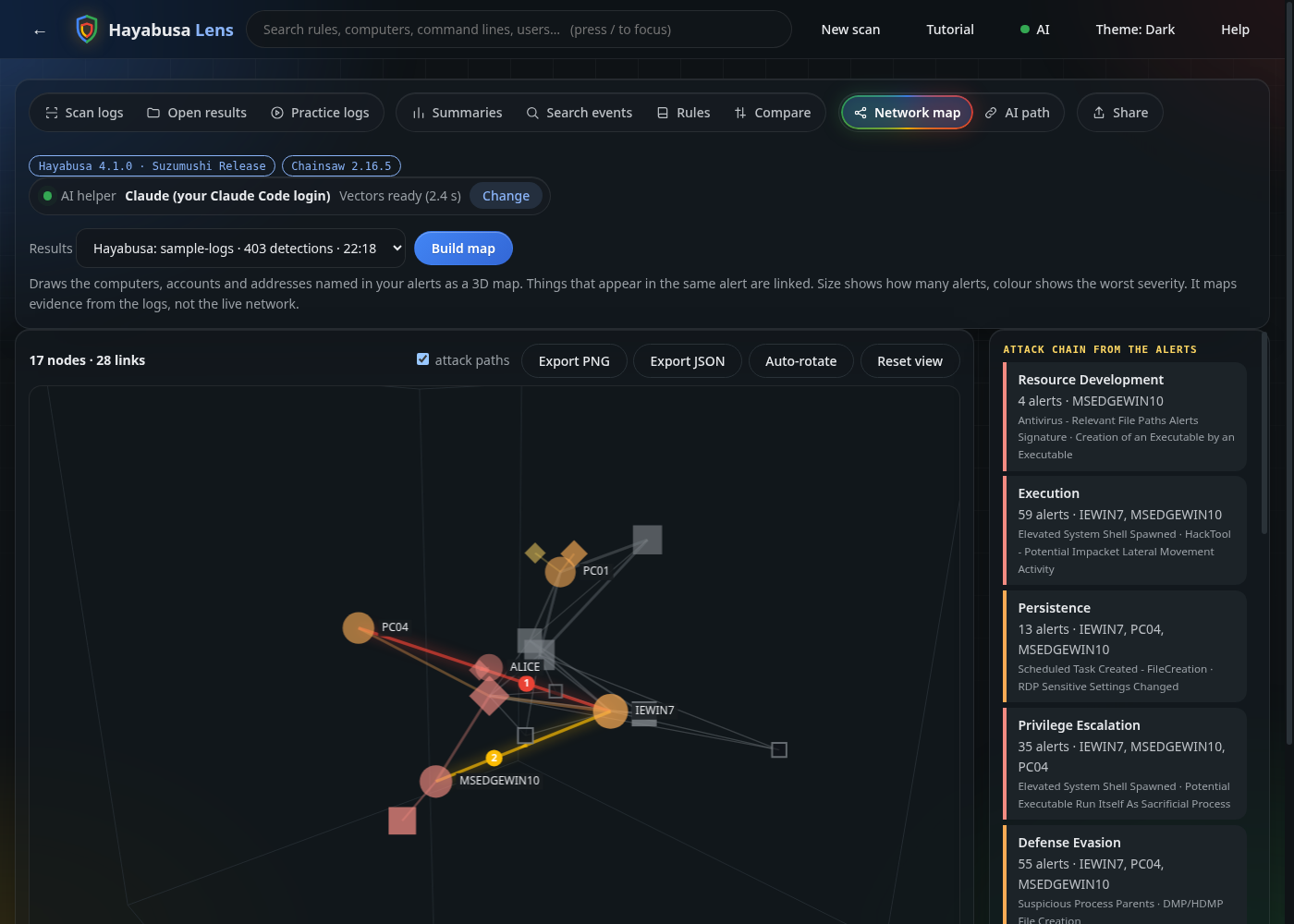Click the attack chain panel scrollbar
1294x924 pixels.
click(1264, 434)
